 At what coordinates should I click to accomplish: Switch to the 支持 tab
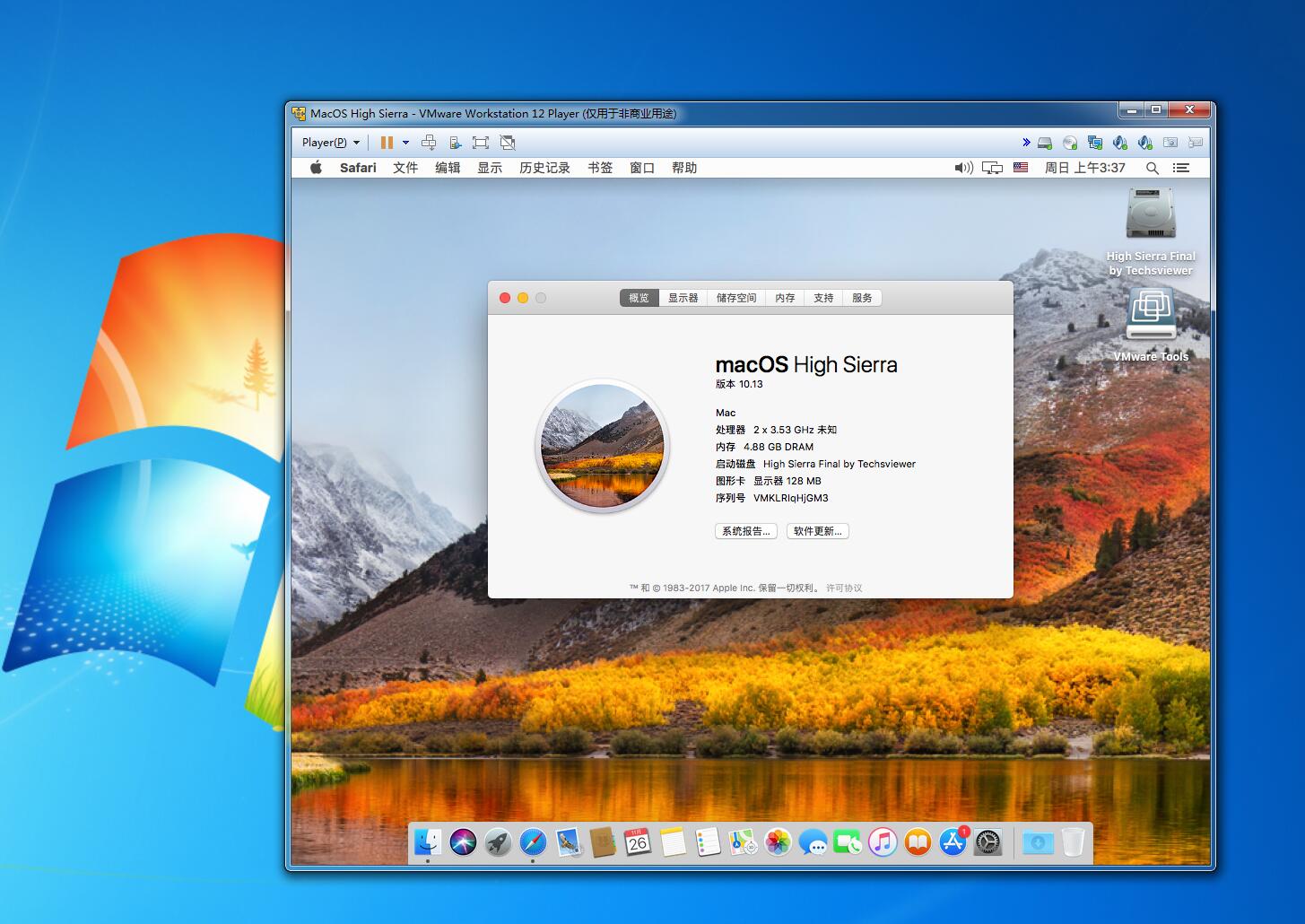[823, 298]
